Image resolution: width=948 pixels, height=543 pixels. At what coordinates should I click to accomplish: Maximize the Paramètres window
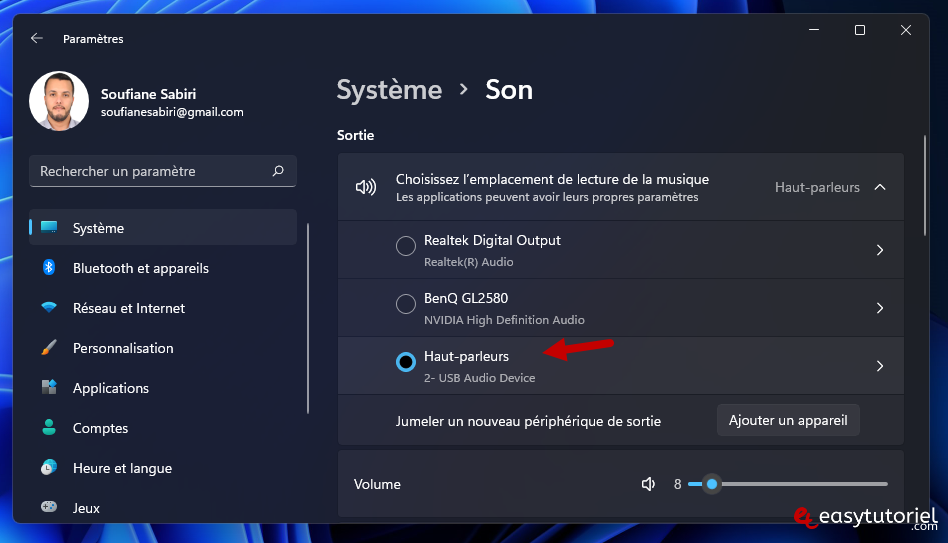[860, 30]
